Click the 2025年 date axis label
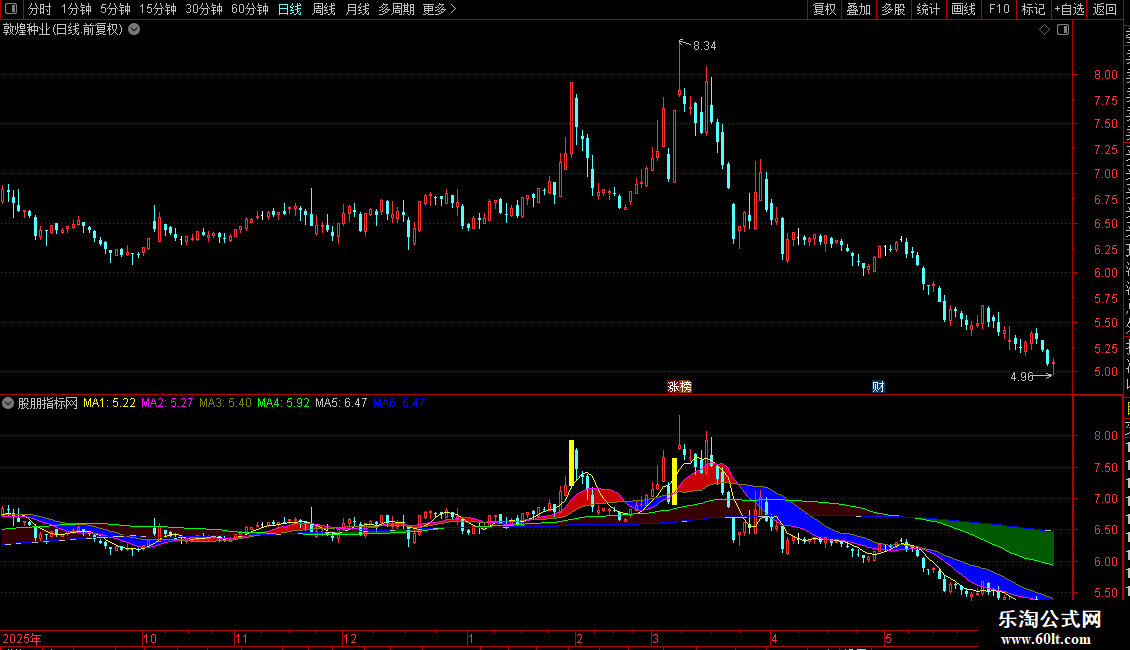The height and width of the screenshot is (650, 1130). 22,639
